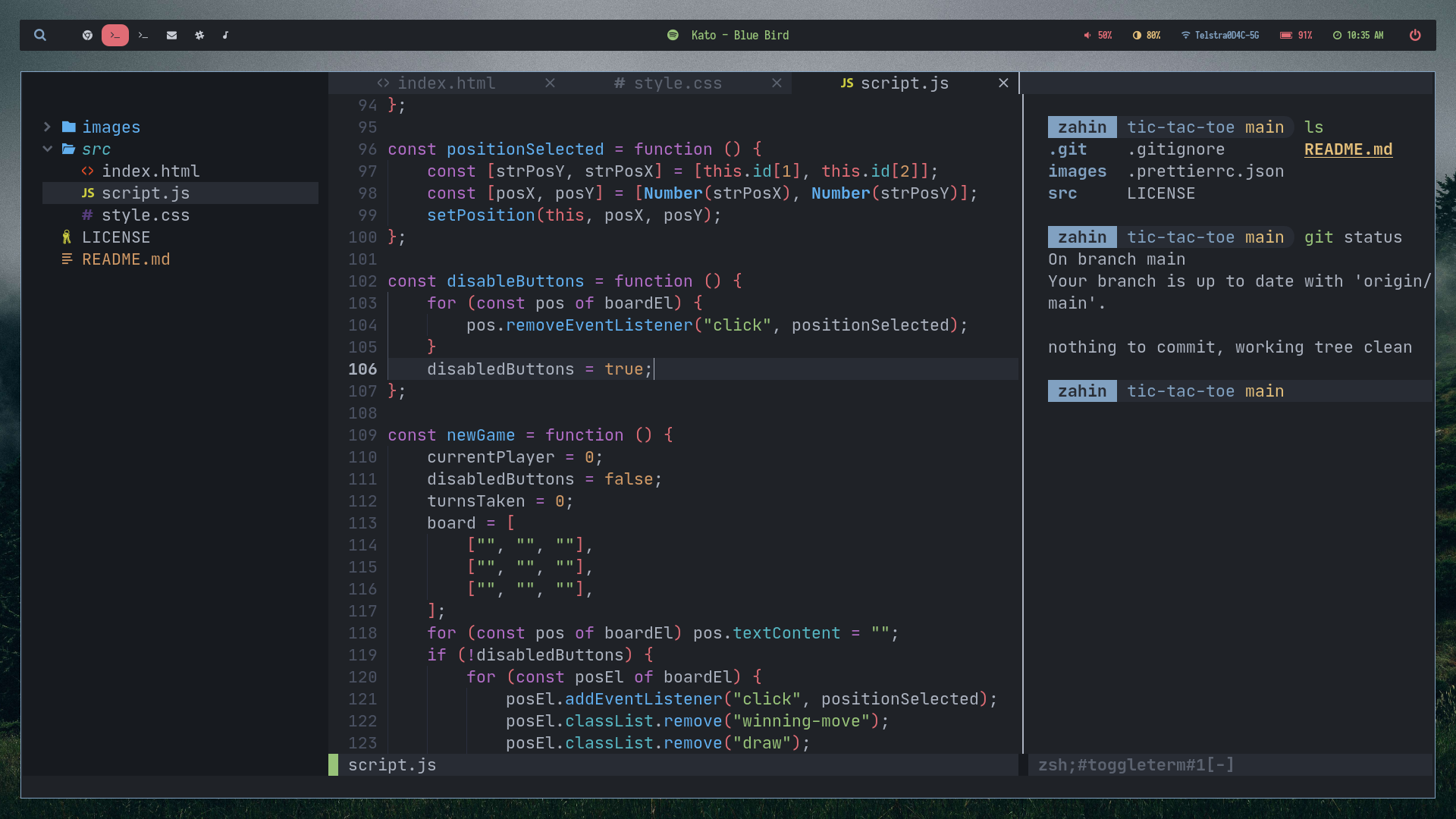Click src directory in ls output
Viewport: 1456px width, 819px height.
[1062, 193]
